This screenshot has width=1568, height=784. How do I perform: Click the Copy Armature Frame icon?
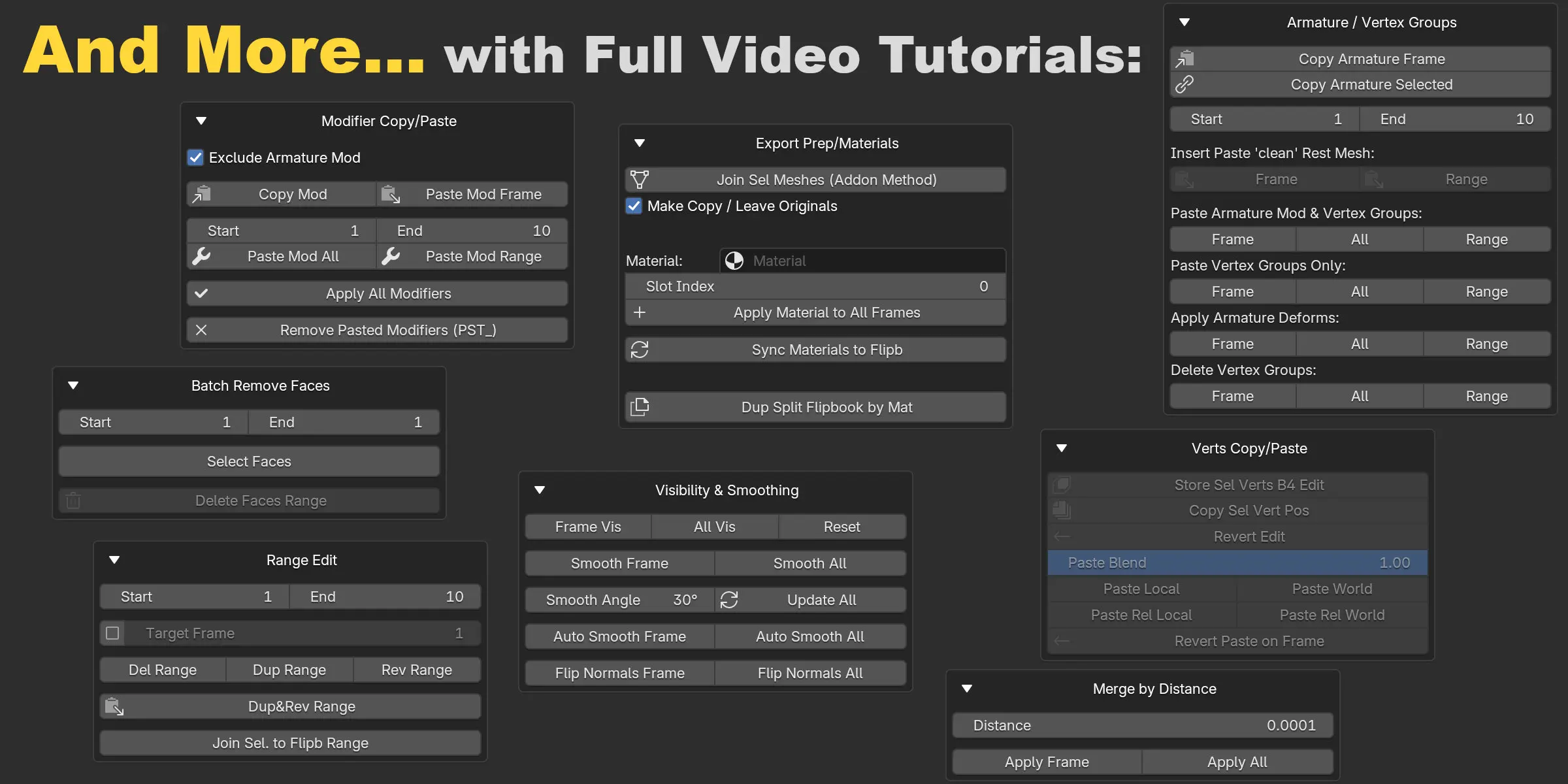click(x=1184, y=59)
